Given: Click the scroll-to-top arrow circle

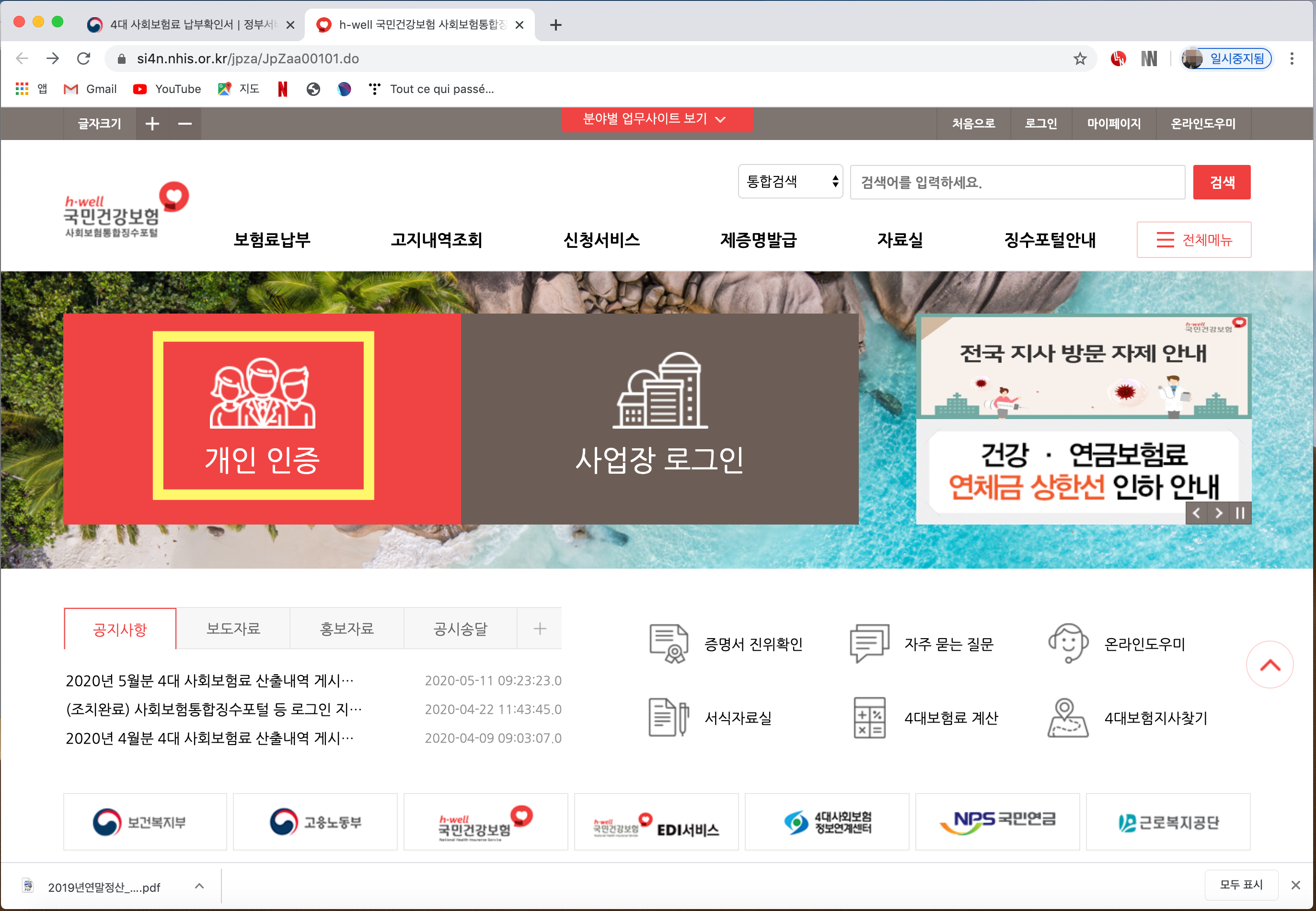Looking at the screenshot, I should [x=1269, y=665].
